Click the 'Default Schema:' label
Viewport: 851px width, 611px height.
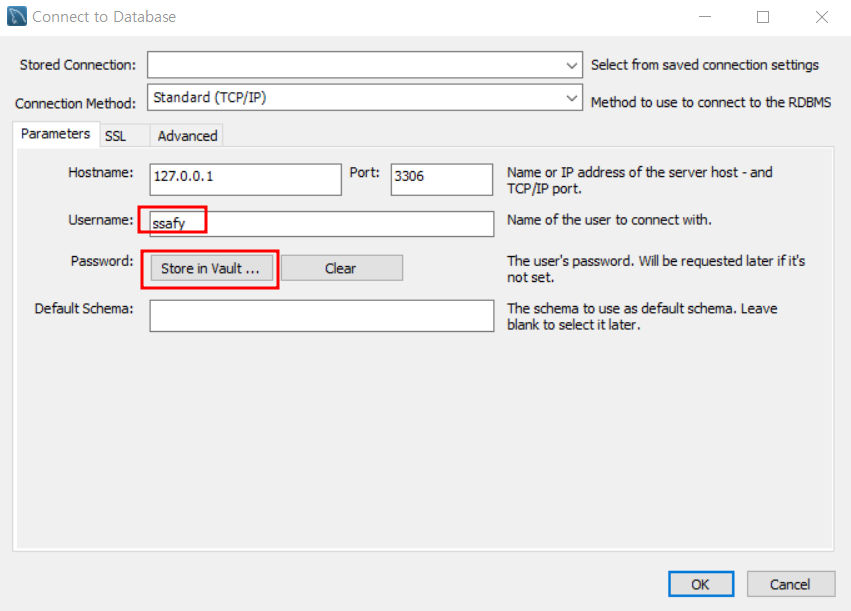click(84, 308)
